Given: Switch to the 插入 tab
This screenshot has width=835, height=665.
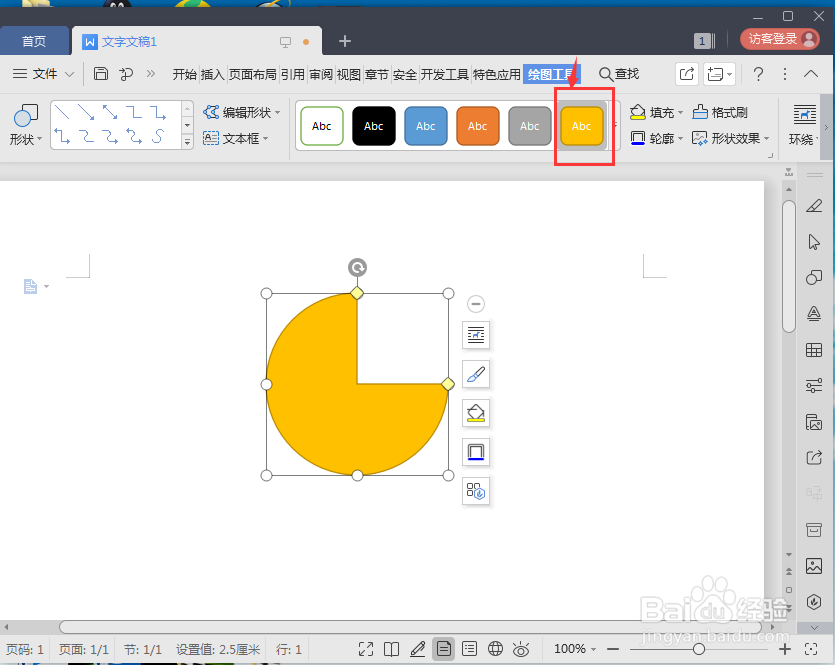Looking at the screenshot, I should pos(212,75).
